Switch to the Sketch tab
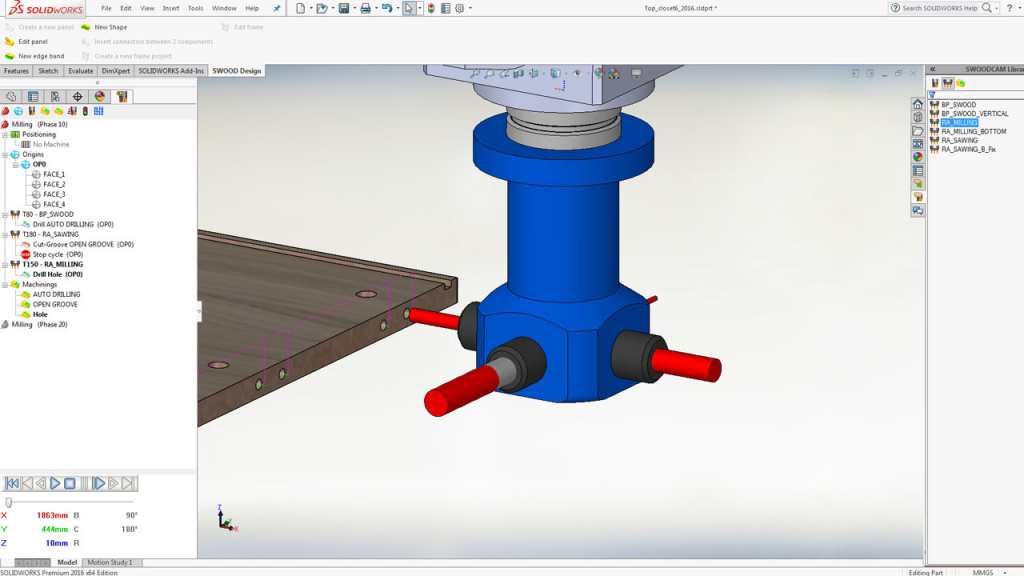 coord(48,71)
